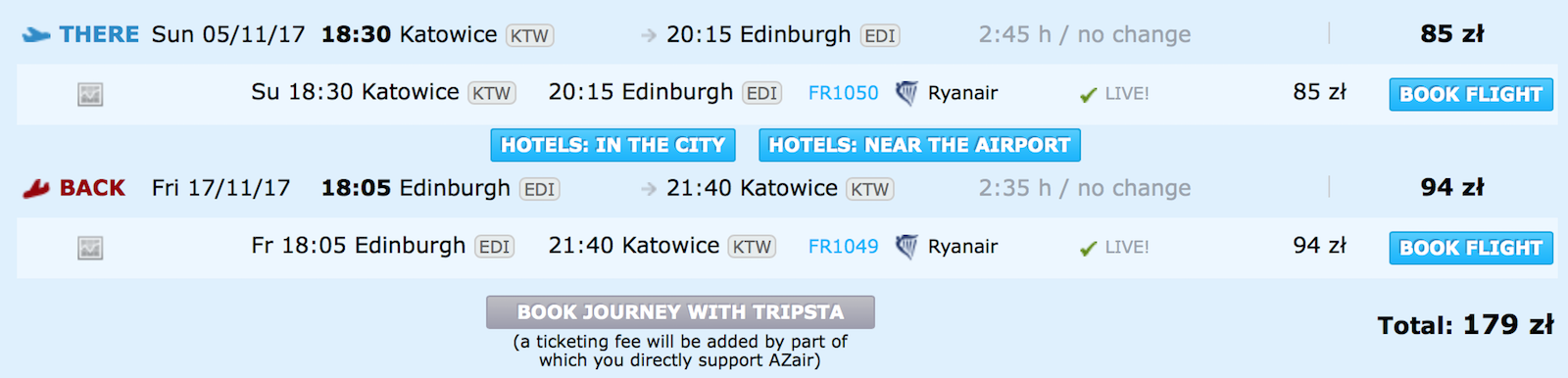
Task: Open Hotels: In the City
Action: coord(613,145)
